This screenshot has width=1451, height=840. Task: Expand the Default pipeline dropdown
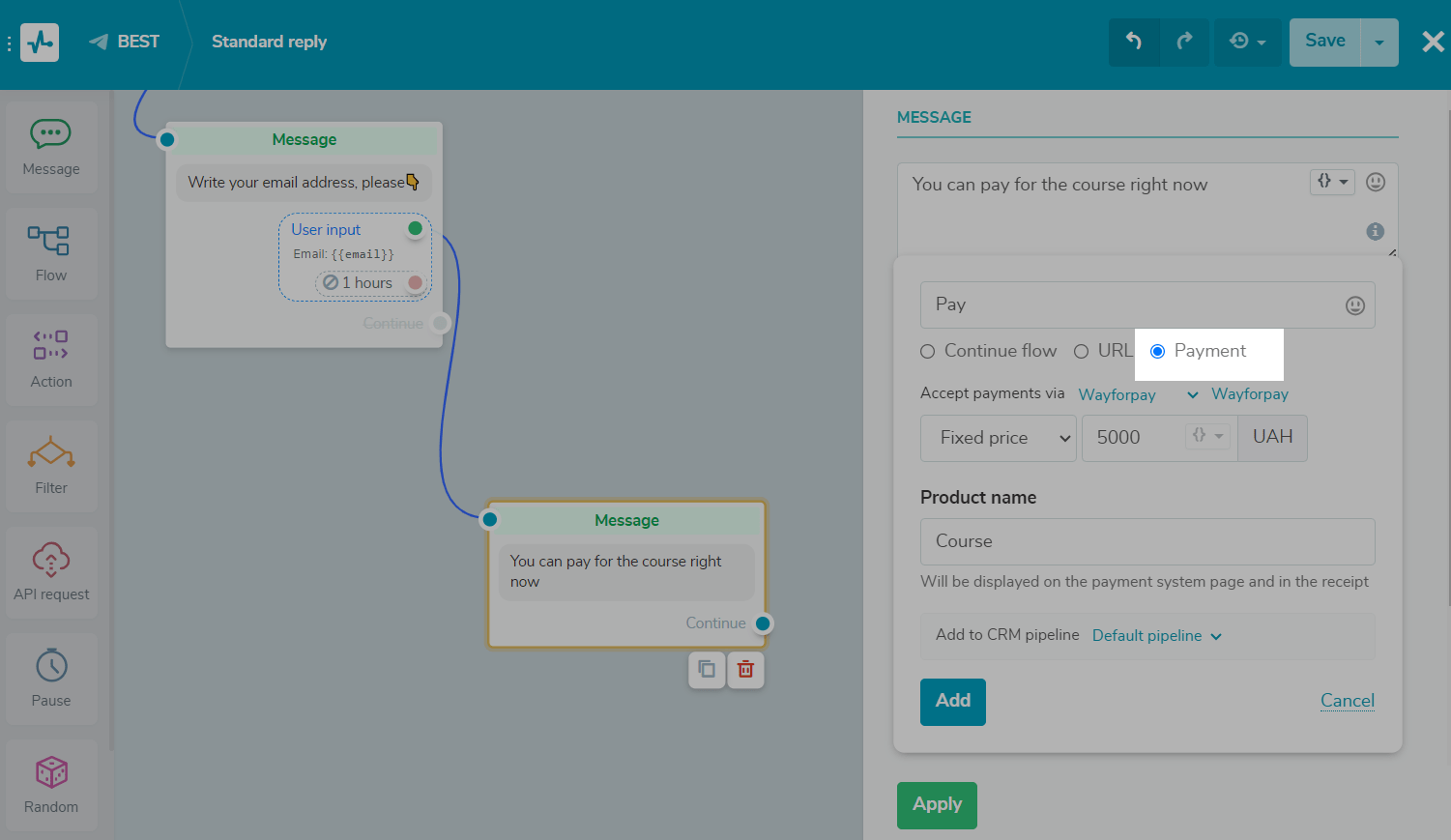coord(1156,636)
